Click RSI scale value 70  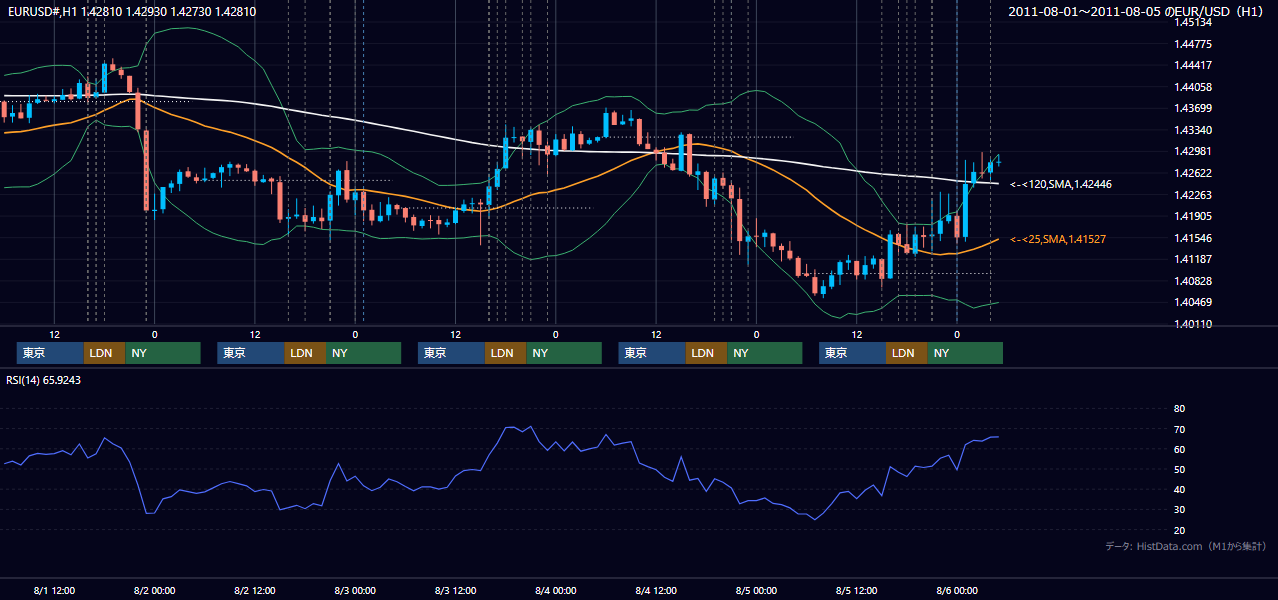[1179, 429]
